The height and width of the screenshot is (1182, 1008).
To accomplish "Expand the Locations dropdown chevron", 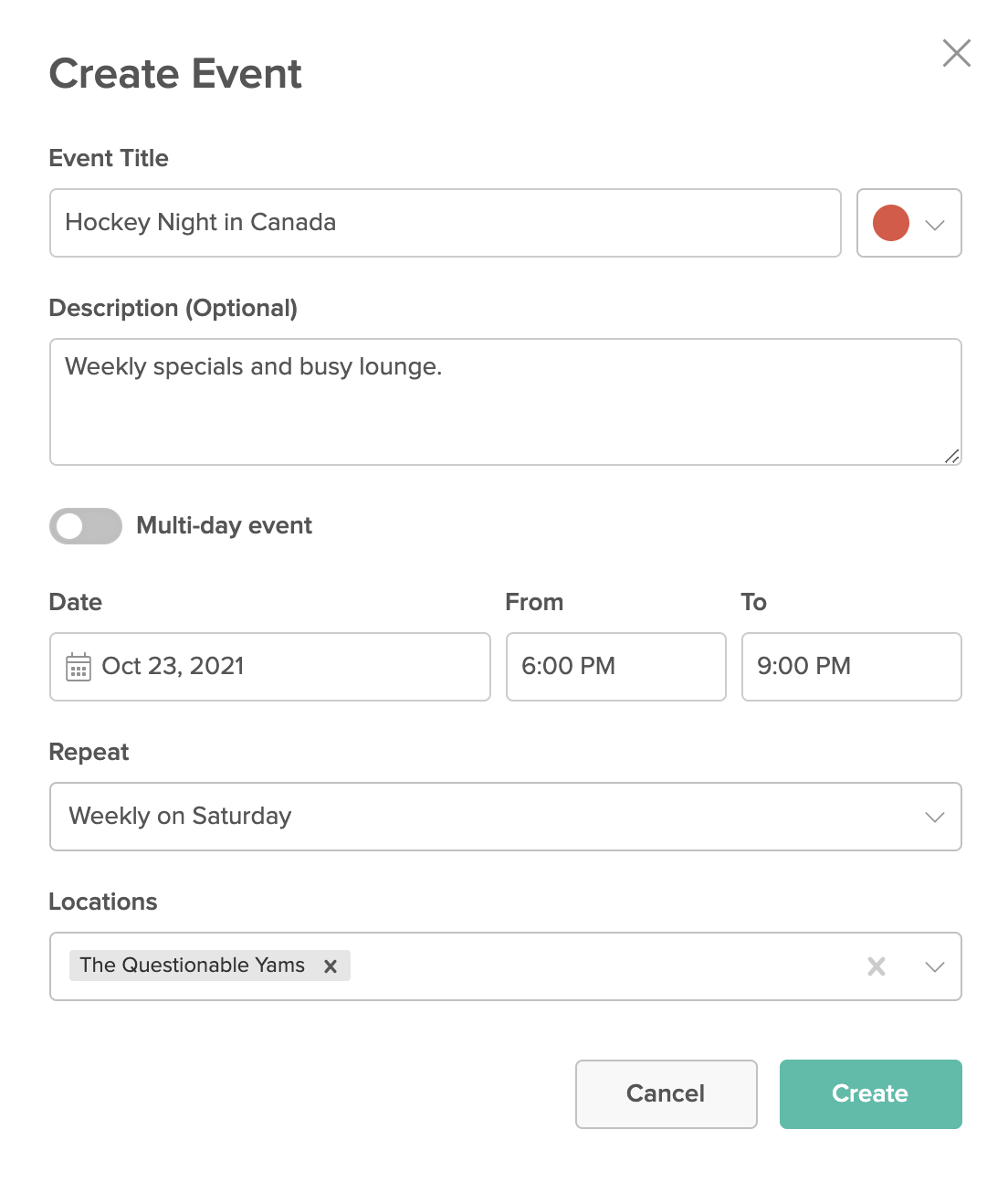I will pyautogui.click(x=935, y=966).
